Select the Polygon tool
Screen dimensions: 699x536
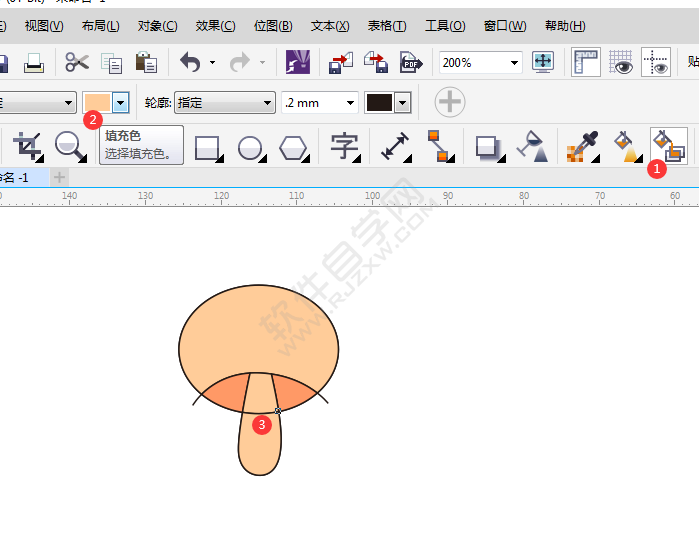point(293,148)
